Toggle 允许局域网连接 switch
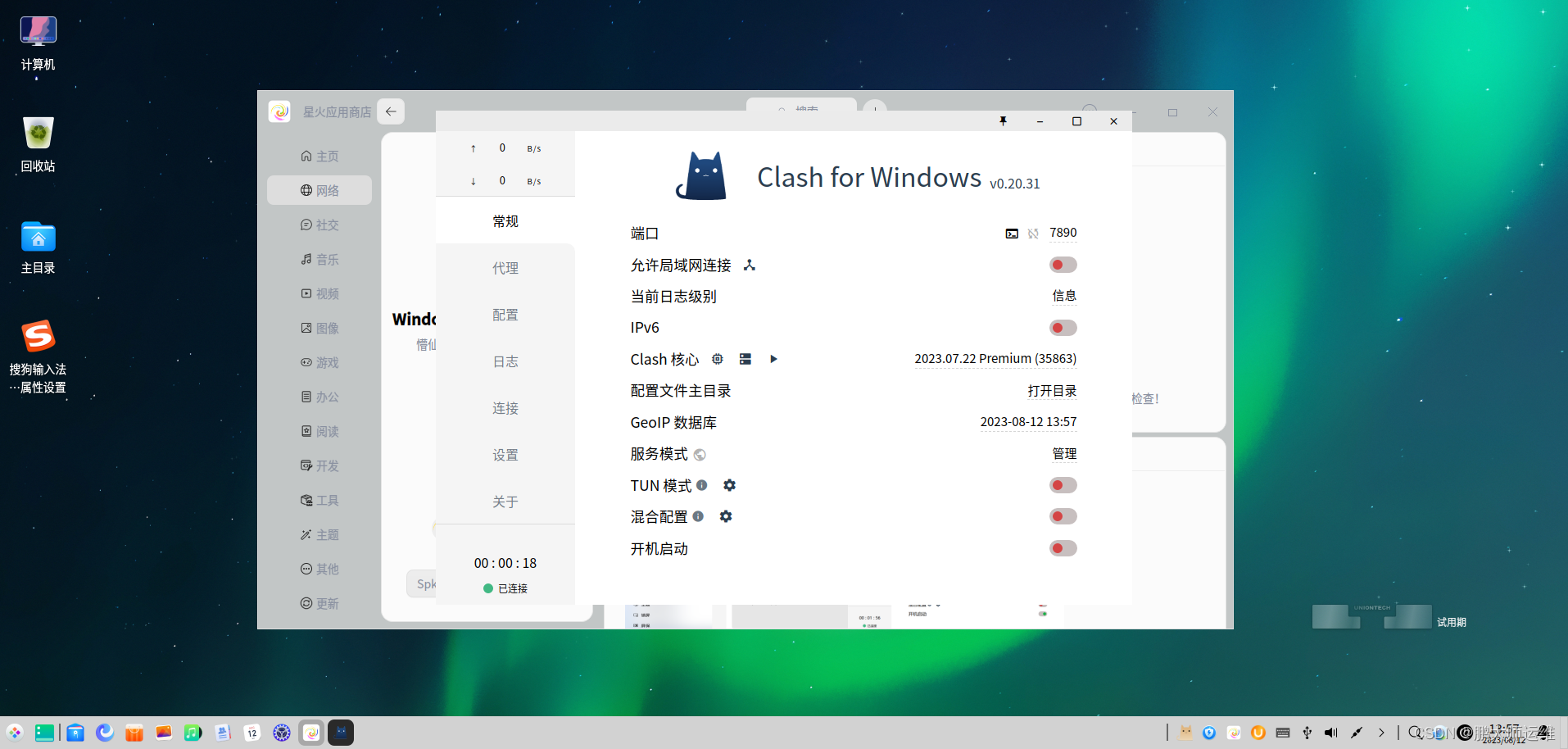The image size is (1568, 749). tap(1063, 265)
